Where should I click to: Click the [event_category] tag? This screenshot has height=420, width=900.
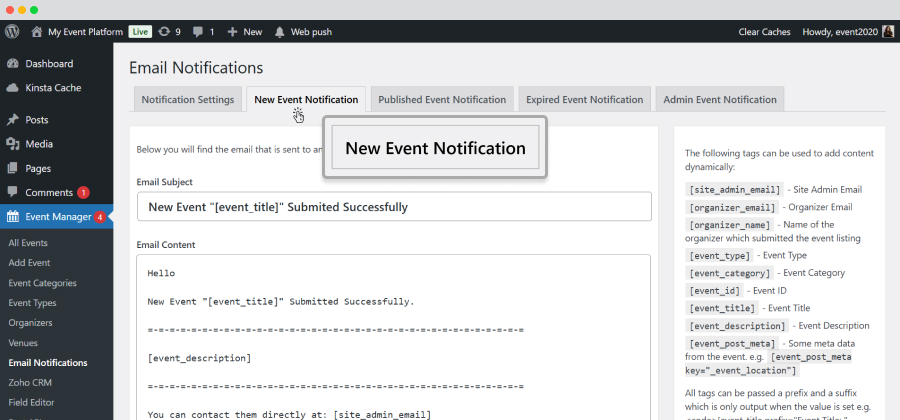[x=730, y=273]
